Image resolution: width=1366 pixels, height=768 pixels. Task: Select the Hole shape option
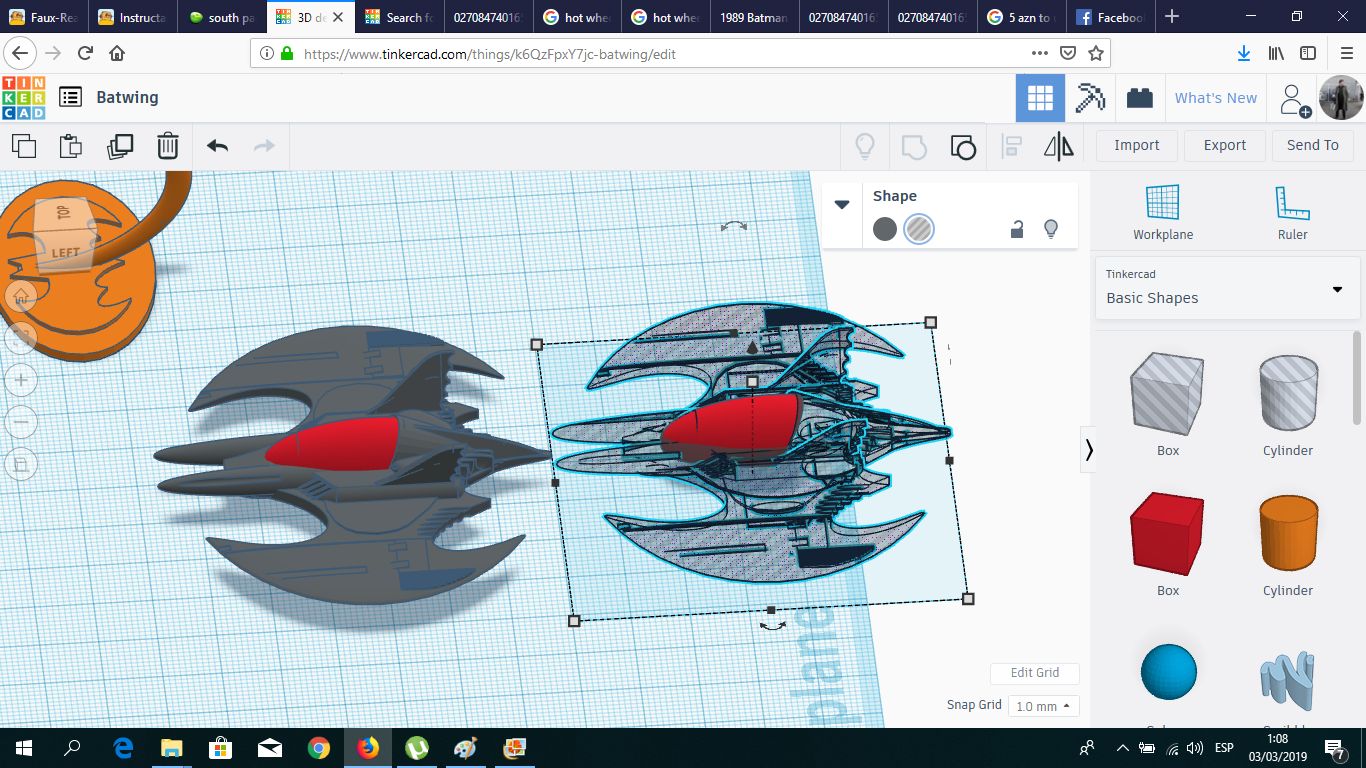coord(918,229)
